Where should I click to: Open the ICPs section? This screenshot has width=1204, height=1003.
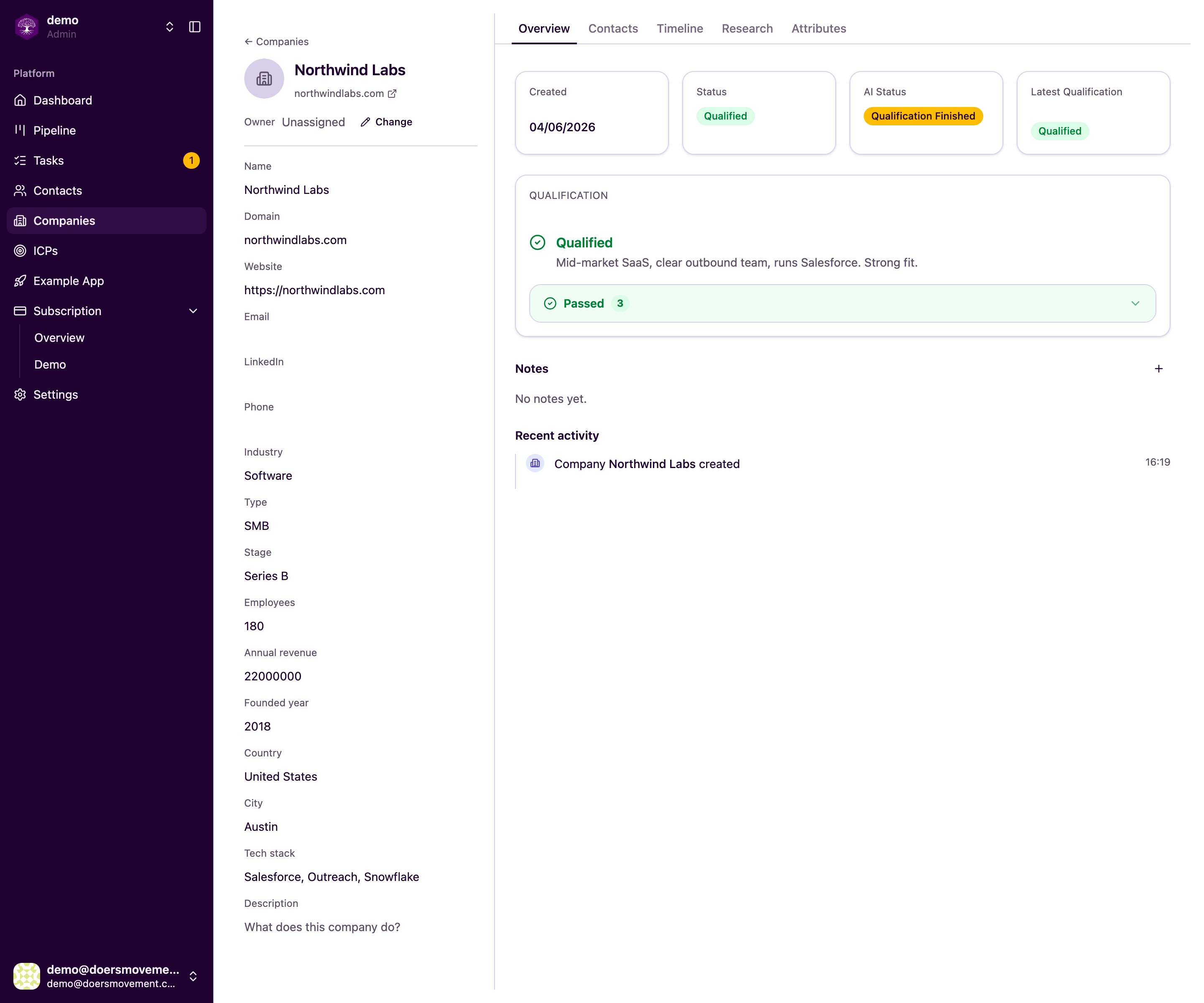coord(107,251)
